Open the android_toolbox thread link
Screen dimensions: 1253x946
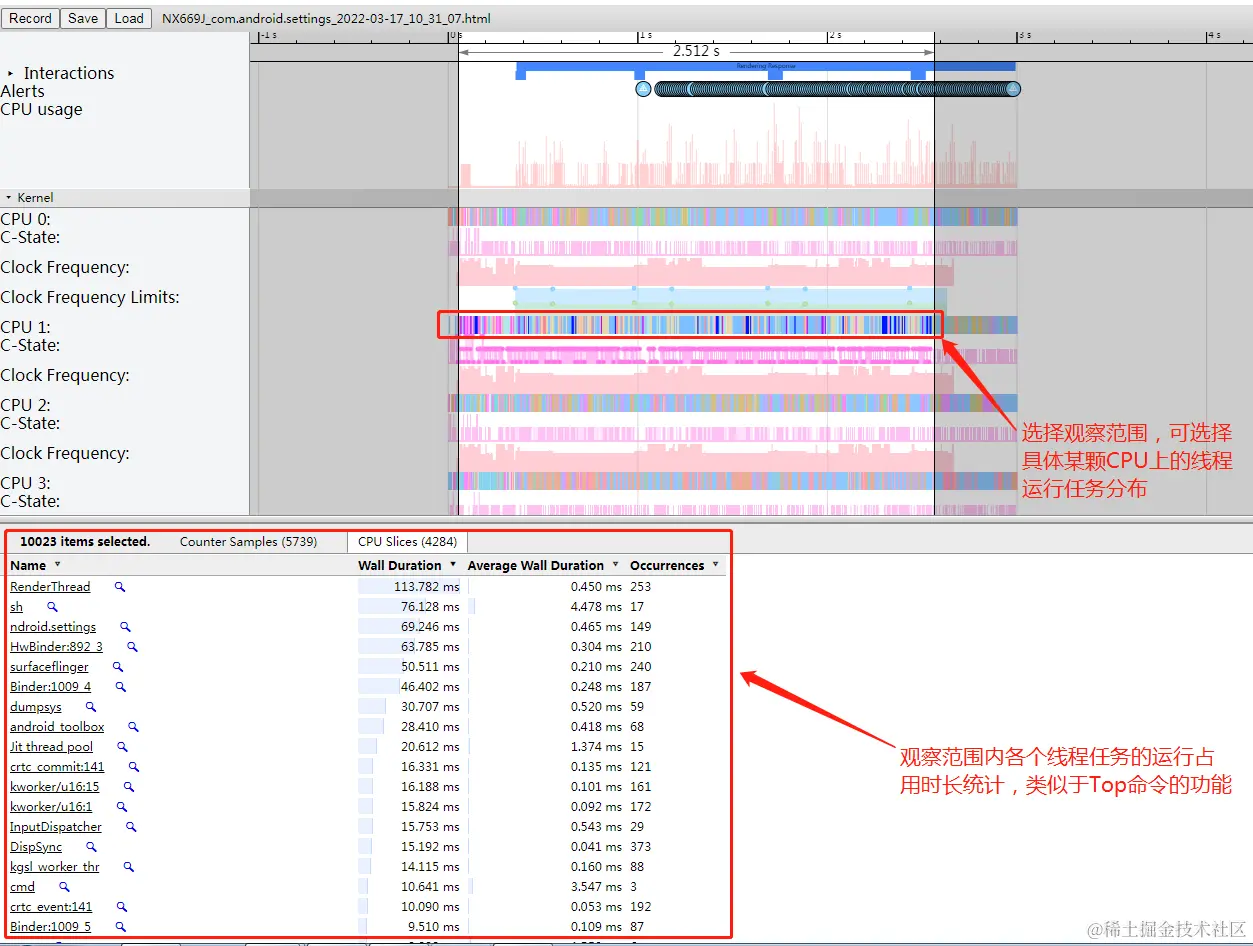57,727
